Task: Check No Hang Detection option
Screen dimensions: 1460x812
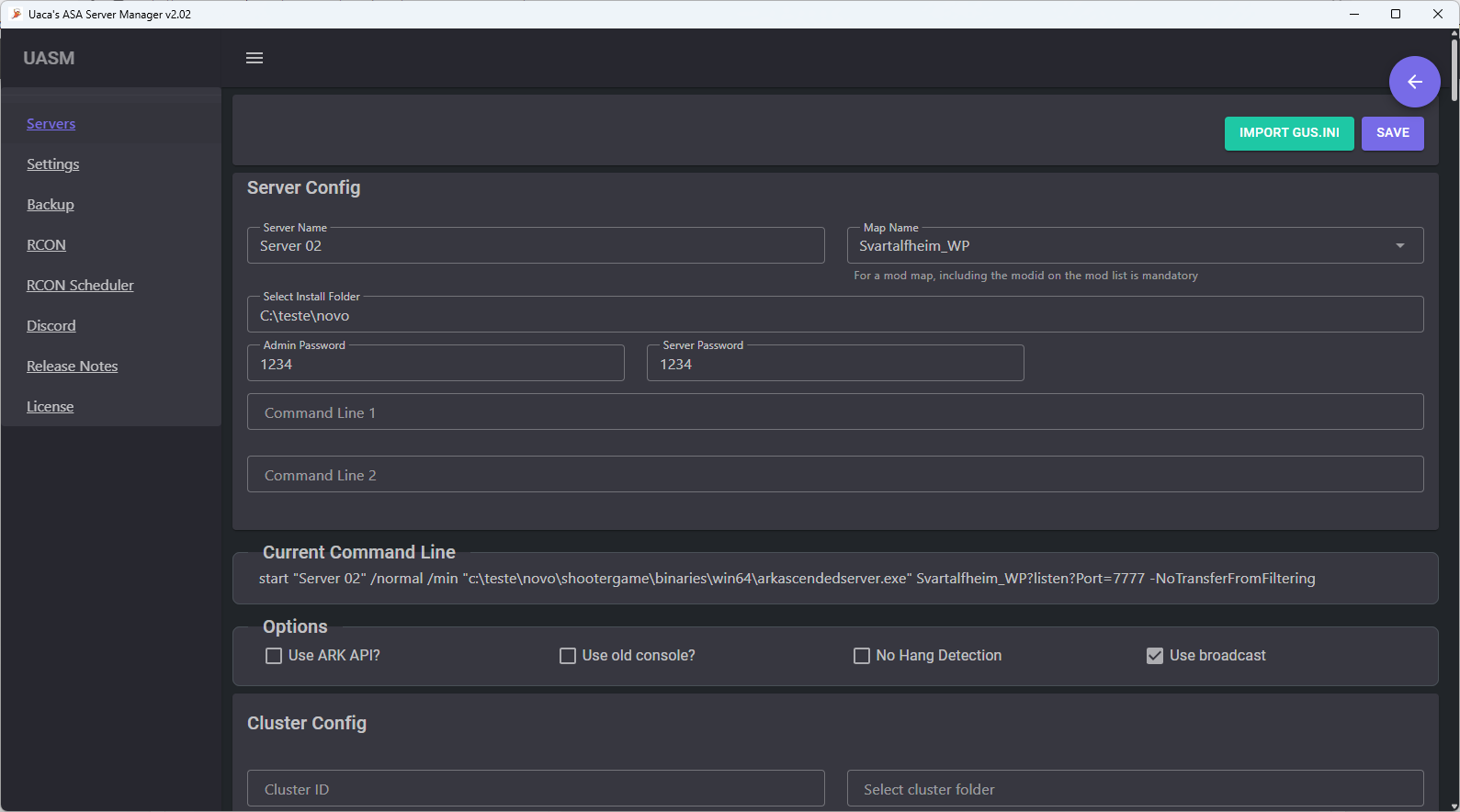Action: (862, 656)
